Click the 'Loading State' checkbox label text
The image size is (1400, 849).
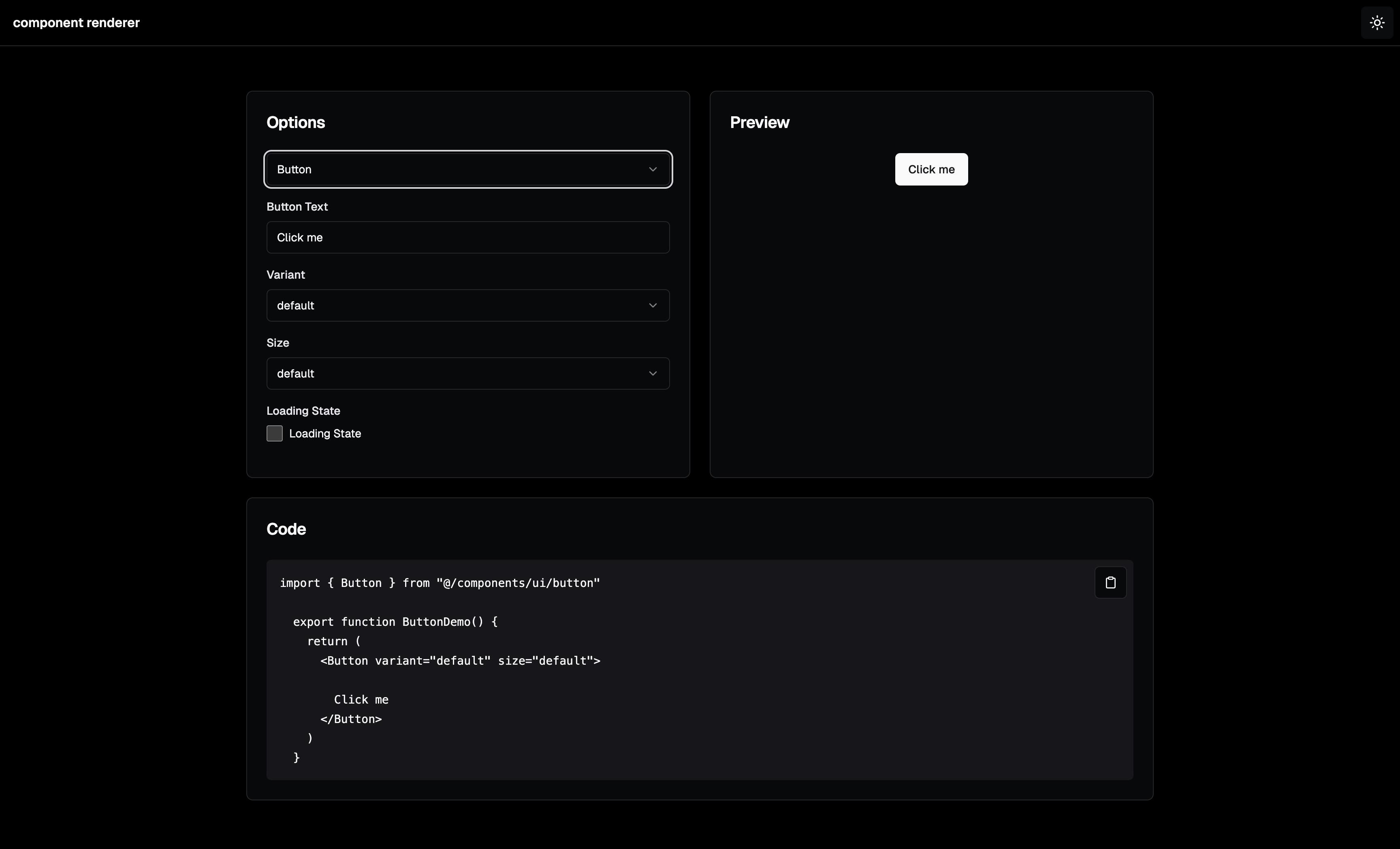click(x=325, y=433)
